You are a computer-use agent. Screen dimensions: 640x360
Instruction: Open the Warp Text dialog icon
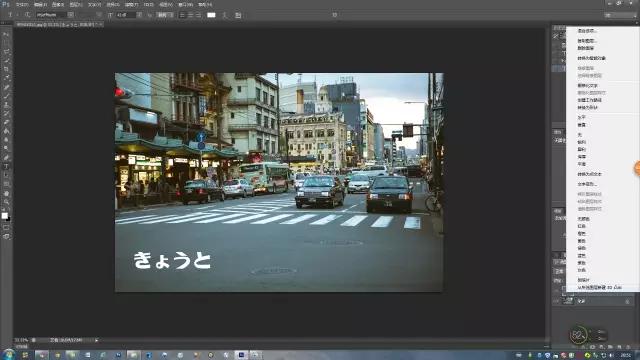click(224, 15)
